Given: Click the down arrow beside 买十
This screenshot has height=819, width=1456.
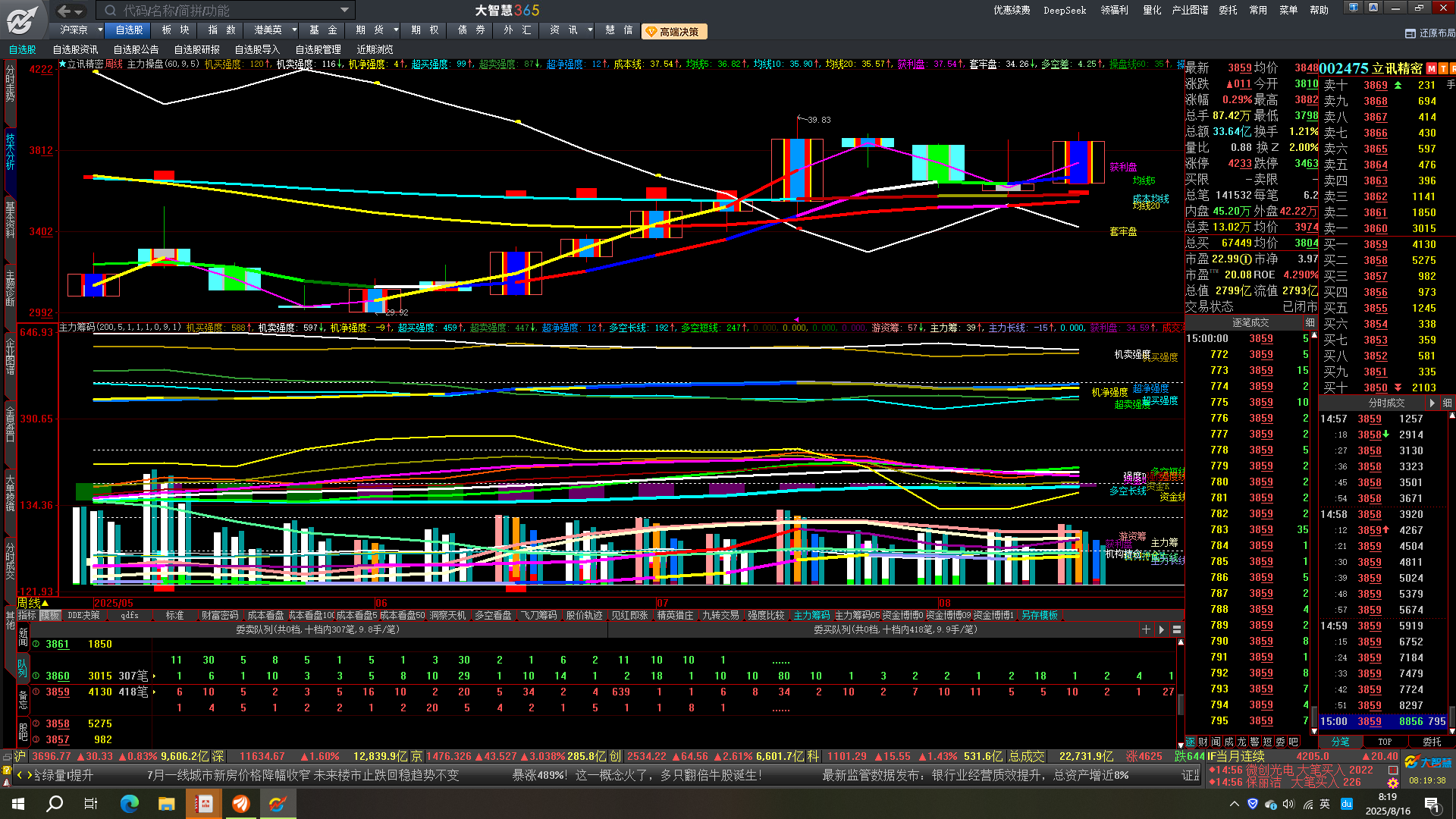Looking at the screenshot, I should 1398,388.
